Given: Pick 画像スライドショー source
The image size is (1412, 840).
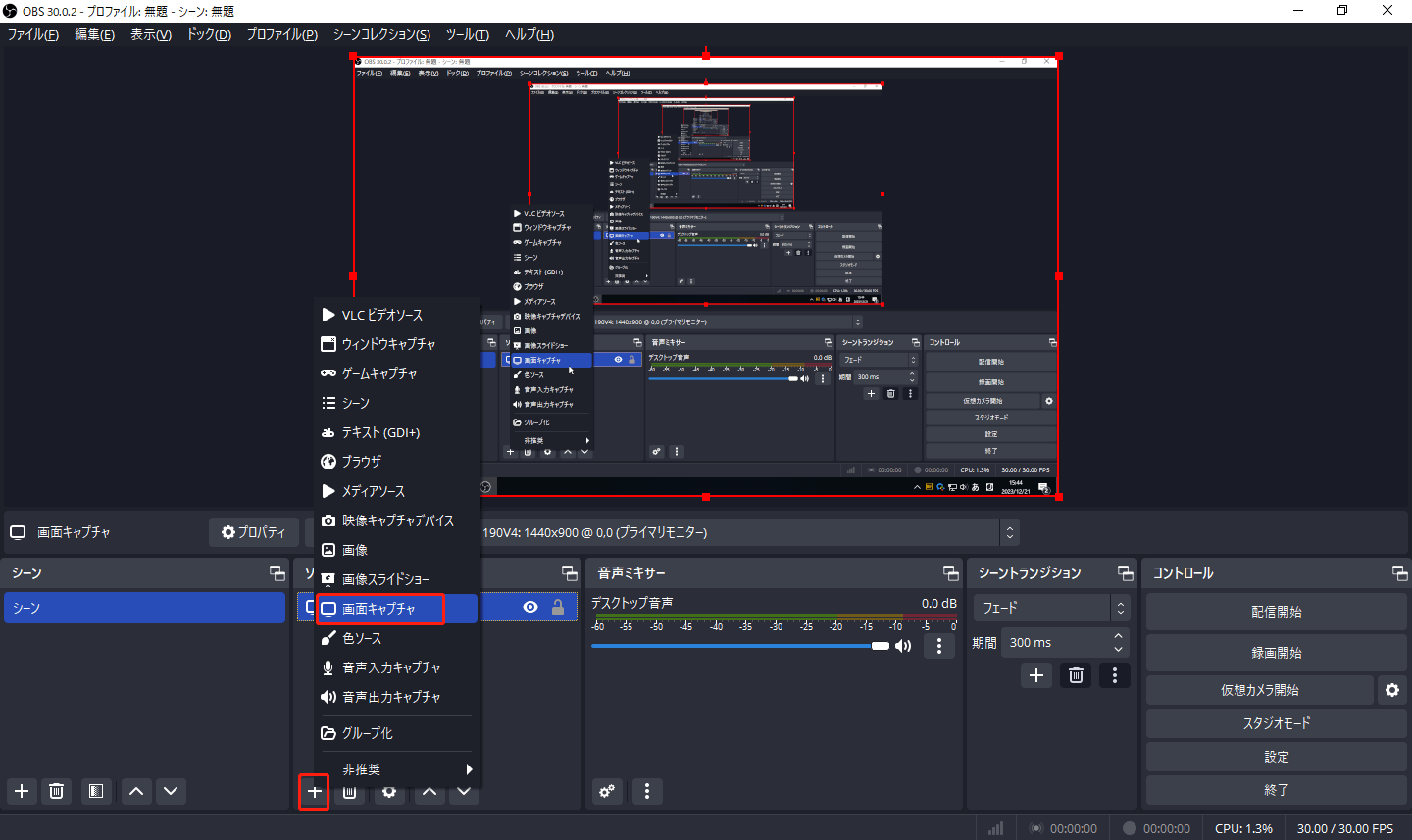Looking at the screenshot, I should pyautogui.click(x=397, y=579).
